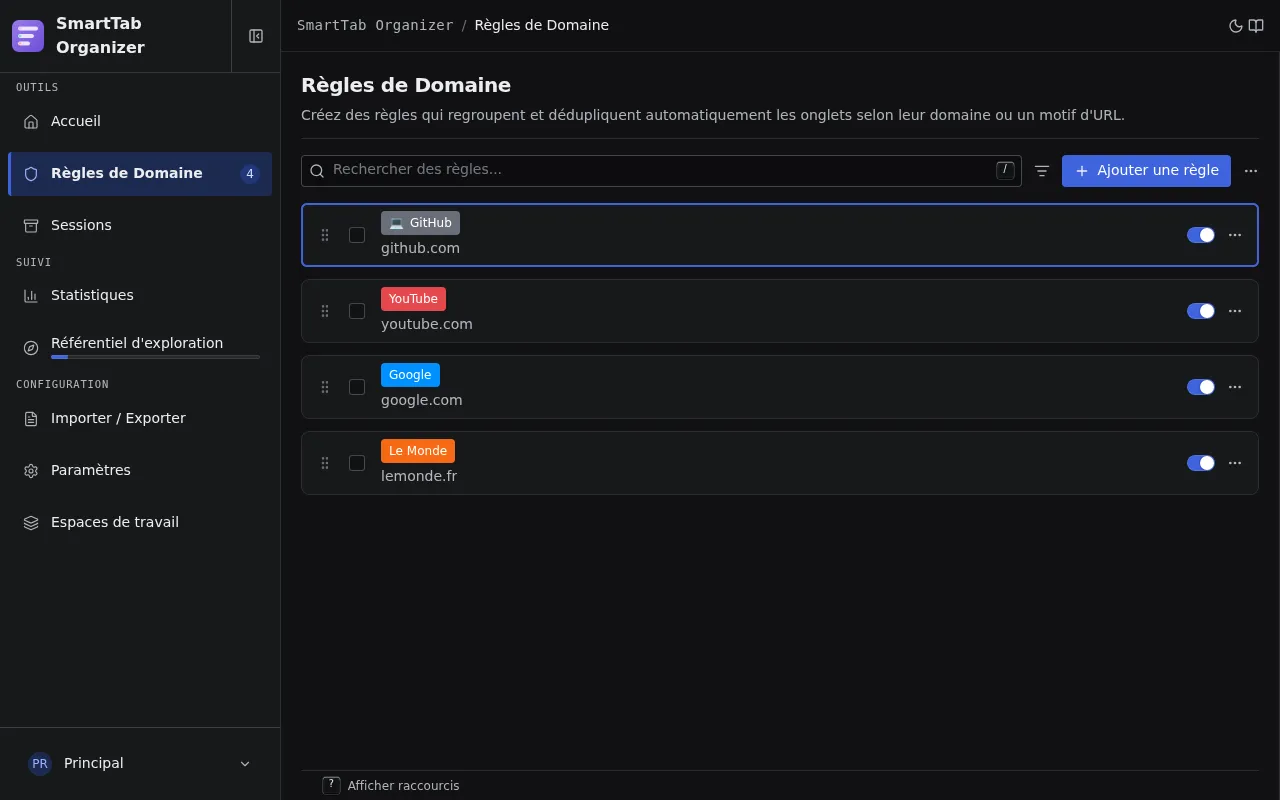This screenshot has height=800, width=1280.
Task: Open YouTube rule options menu
Action: click(1235, 311)
